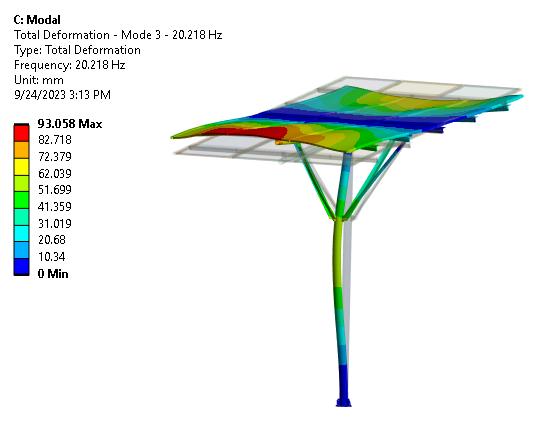Click the 82.718 legend value
Image resolution: width=551 pixels, height=443 pixels.
(x=55, y=140)
